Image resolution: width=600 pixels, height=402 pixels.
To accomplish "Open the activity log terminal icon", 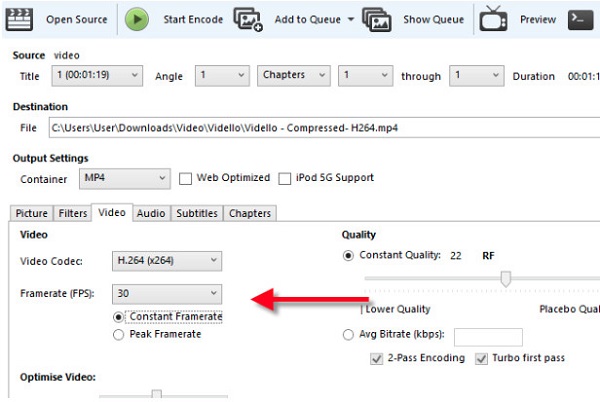I will 582,19.
